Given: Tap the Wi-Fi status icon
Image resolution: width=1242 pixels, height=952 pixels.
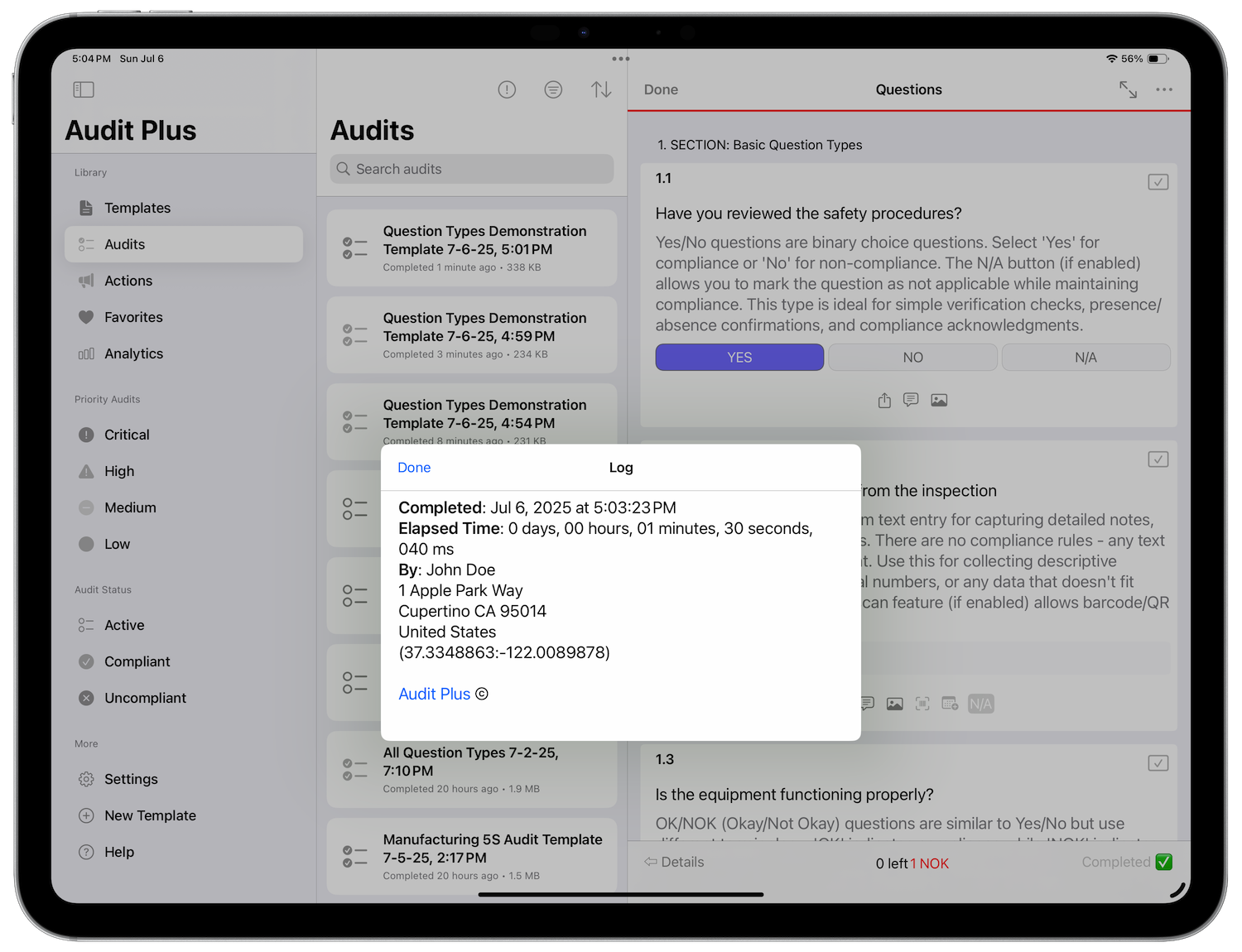Looking at the screenshot, I should (1112, 59).
